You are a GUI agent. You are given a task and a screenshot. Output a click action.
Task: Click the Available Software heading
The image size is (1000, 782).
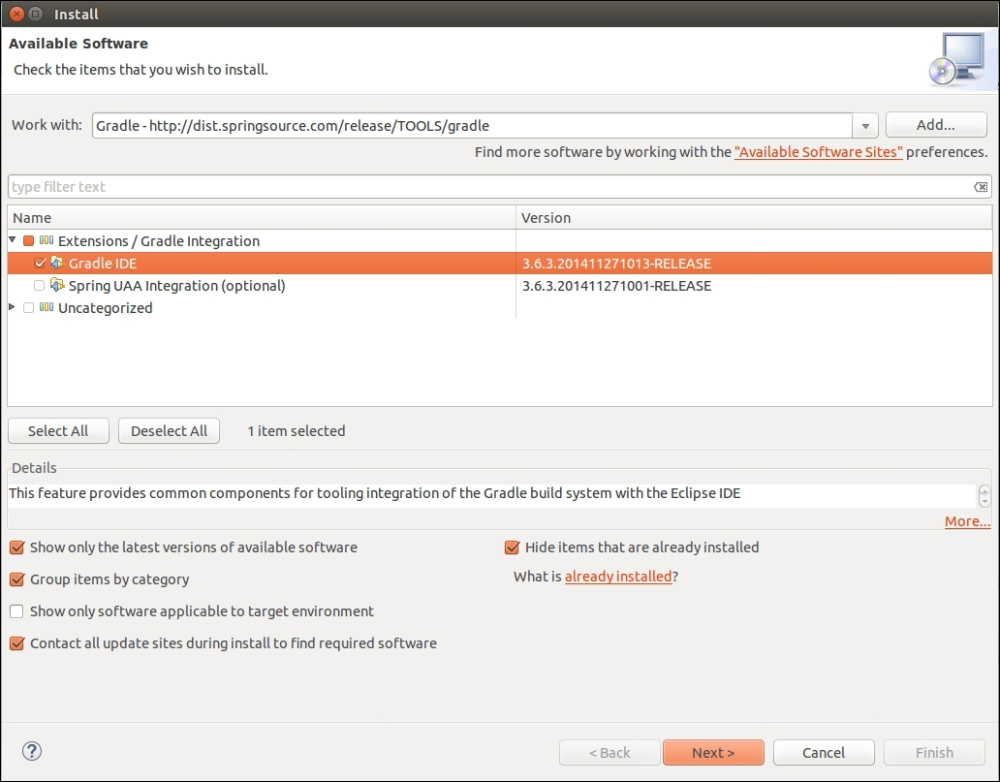click(x=78, y=43)
